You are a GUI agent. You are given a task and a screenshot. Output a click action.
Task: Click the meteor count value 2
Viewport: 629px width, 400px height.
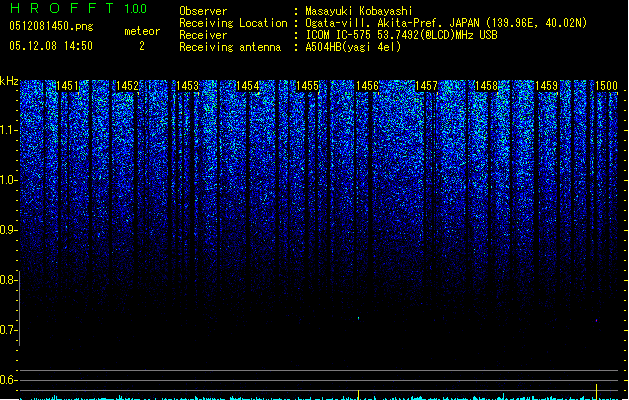point(142,46)
